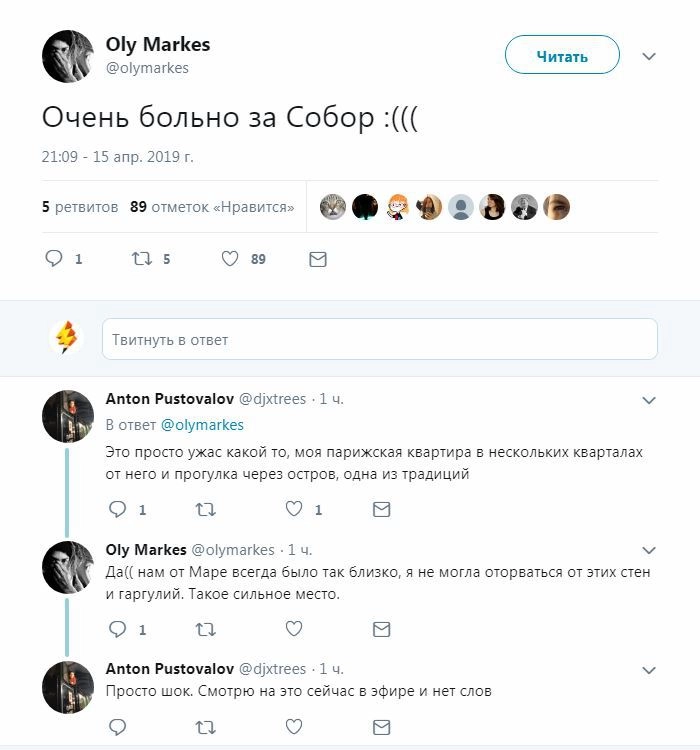This screenshot has width=700, height=750.
Task: Like Anton Pustovalov's first reply
Action: click(x=294, y=510)
